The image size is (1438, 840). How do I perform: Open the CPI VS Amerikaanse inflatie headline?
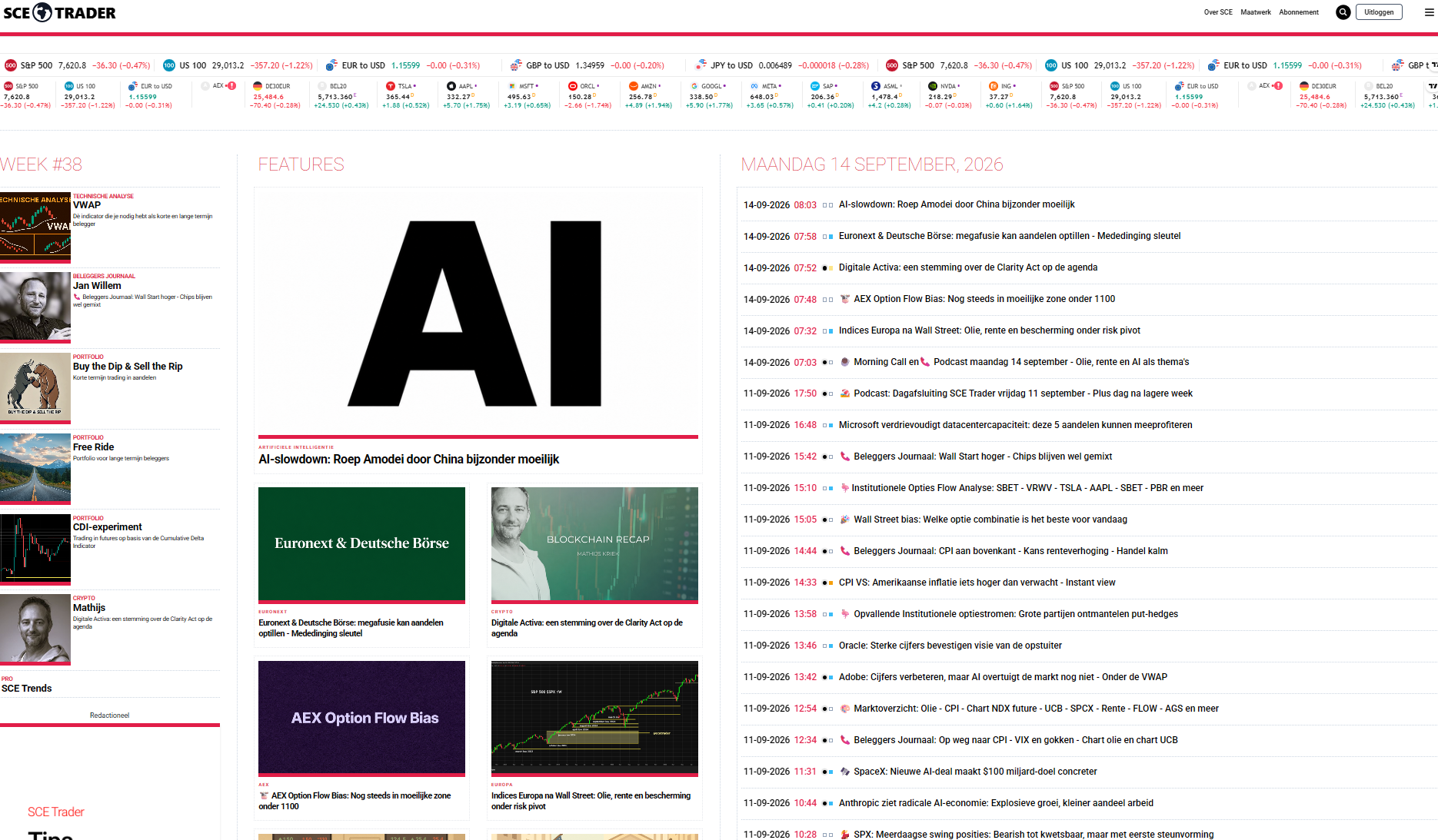pyautogui.click(x=977, y=583)
